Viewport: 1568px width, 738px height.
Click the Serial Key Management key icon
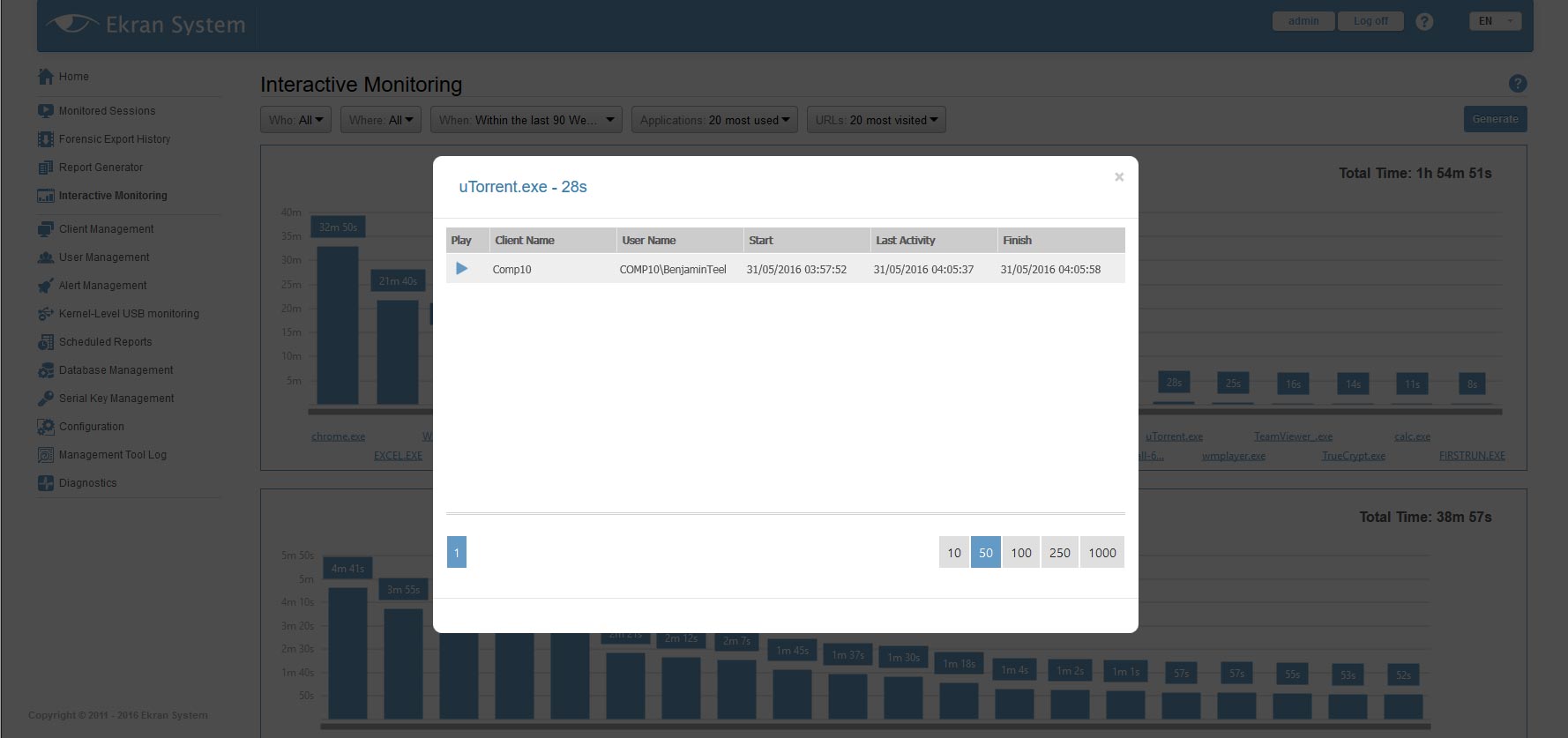[x=46, y=399]
